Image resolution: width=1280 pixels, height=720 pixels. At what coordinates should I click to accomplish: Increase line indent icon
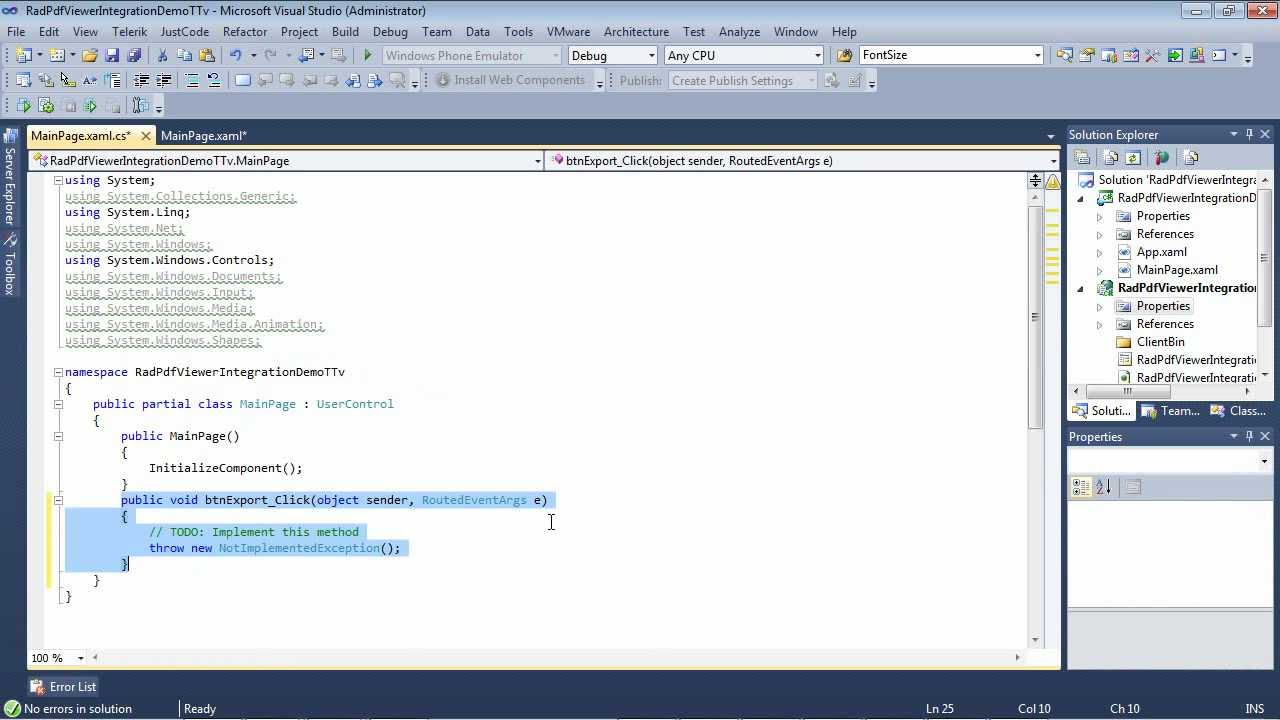(x=163, y=80)
